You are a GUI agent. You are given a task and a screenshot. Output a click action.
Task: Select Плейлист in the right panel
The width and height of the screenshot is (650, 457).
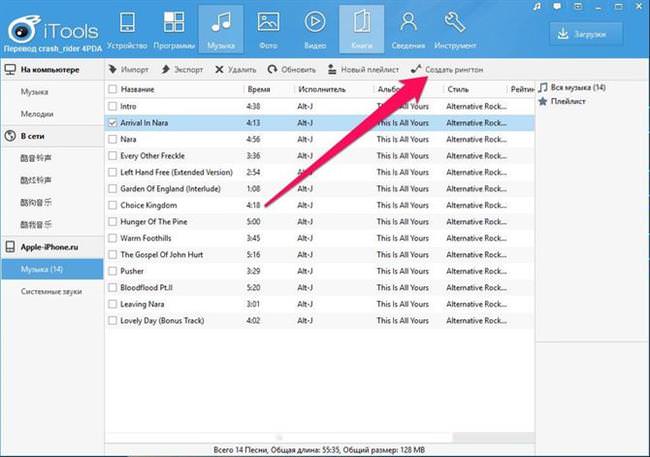[x=562, y=101]
